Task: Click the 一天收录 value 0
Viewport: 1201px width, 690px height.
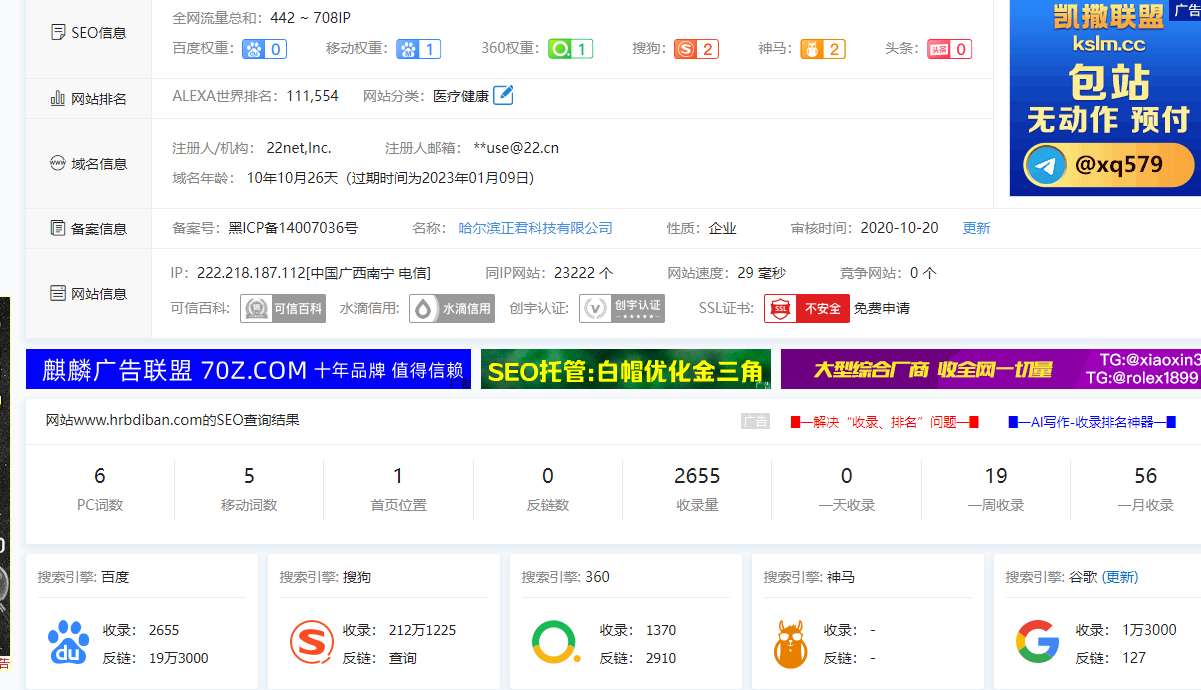Action: pos(847,476)
